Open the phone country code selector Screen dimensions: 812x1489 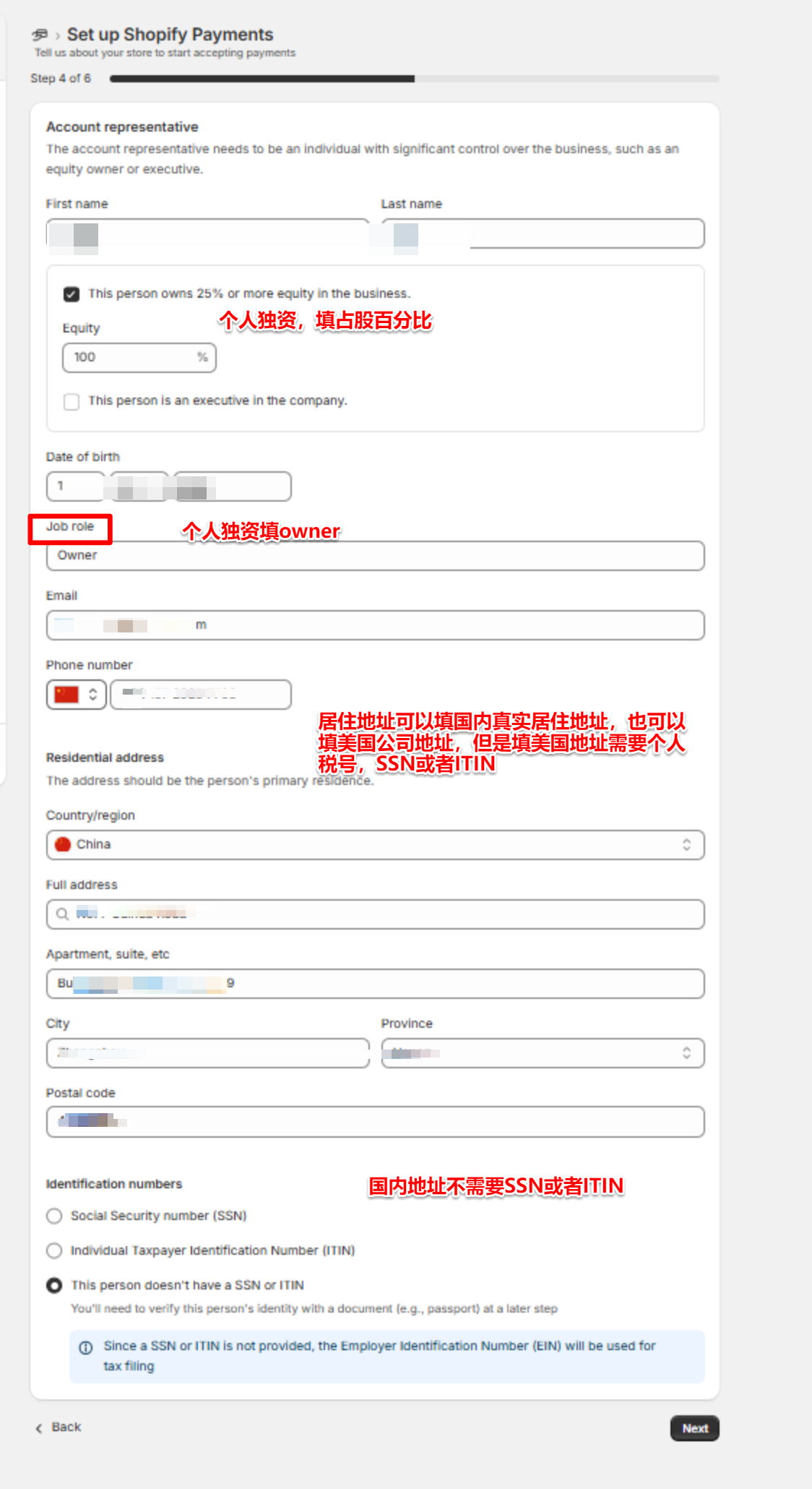click(x=77, y=695)
